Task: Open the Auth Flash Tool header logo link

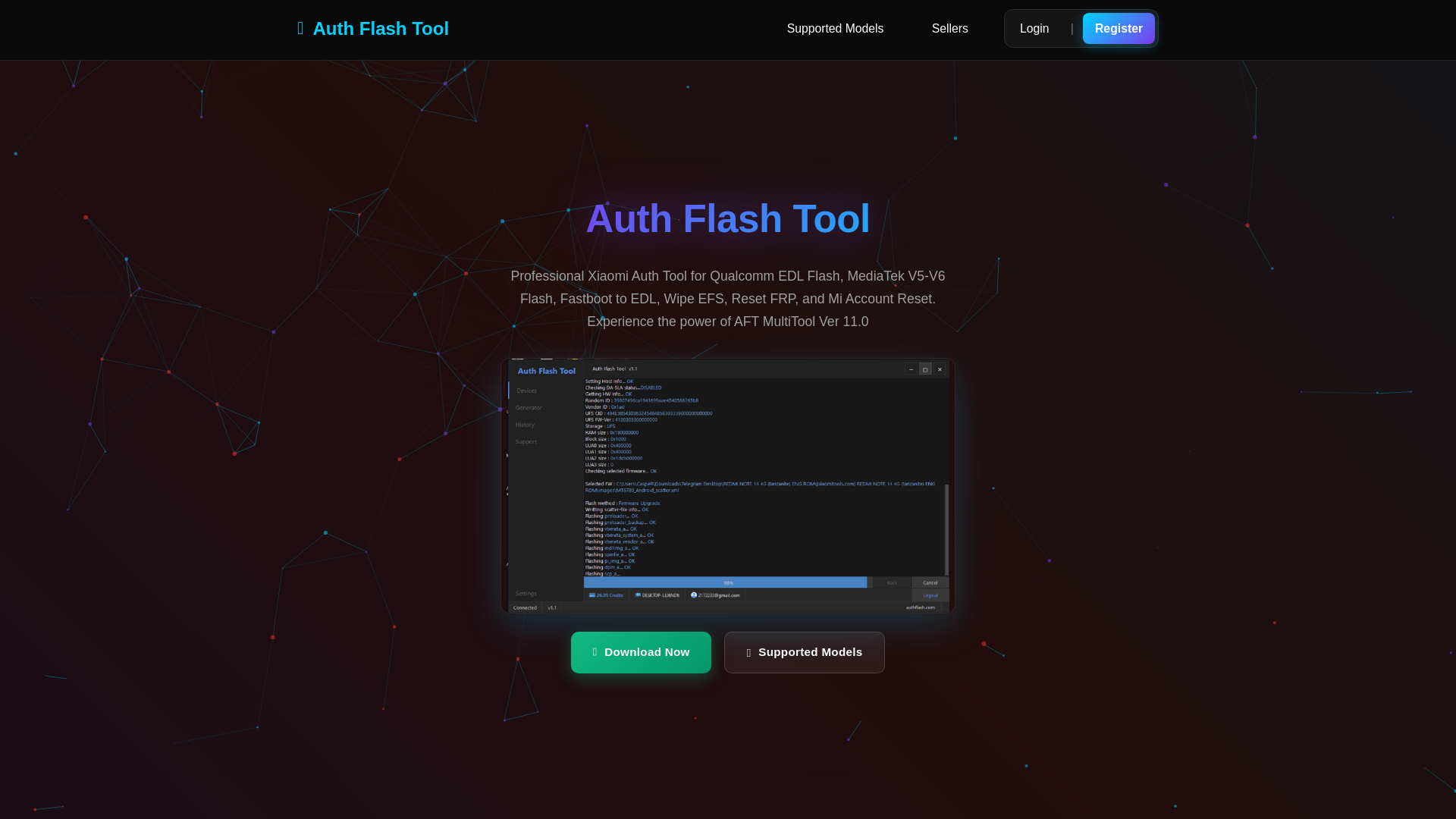Action: click(x=373, y=29)
